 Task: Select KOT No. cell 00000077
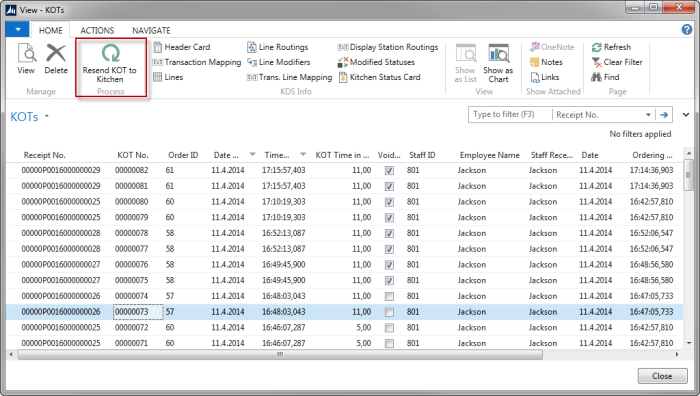click(132, 249)
